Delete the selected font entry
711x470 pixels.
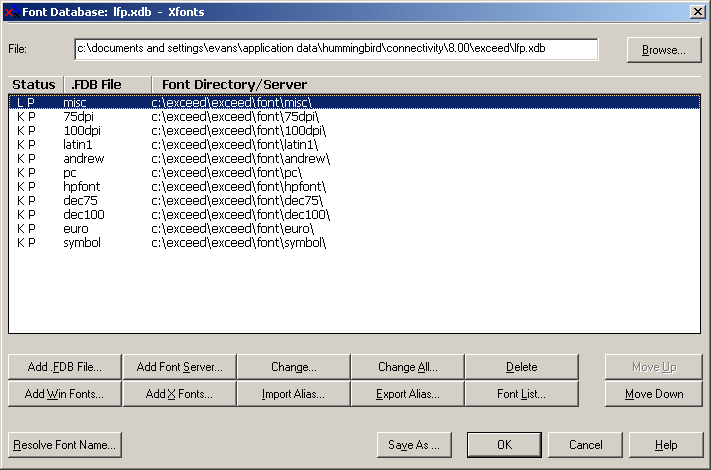521,367
